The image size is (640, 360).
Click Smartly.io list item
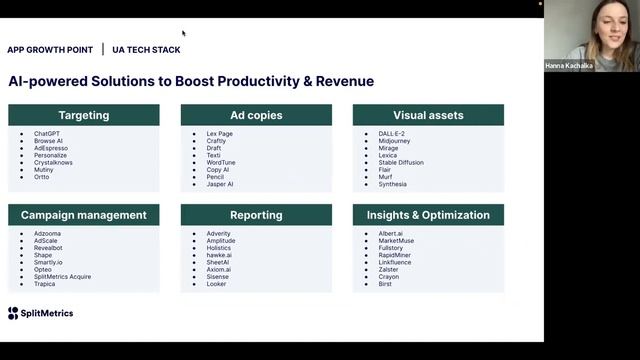[48, 262]
